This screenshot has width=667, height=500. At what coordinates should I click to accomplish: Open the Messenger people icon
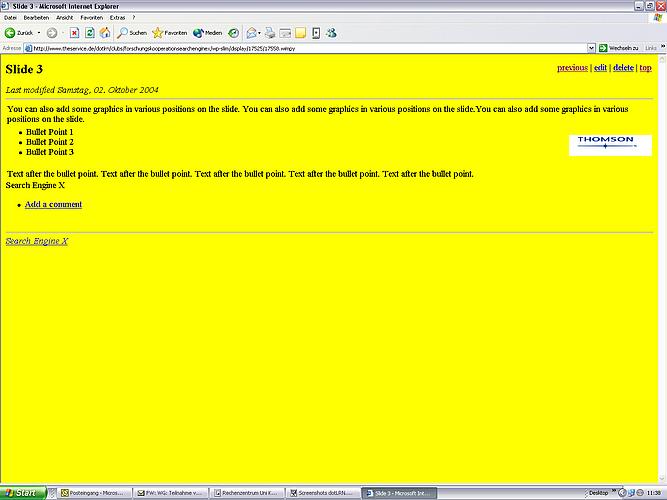(331, 33)
